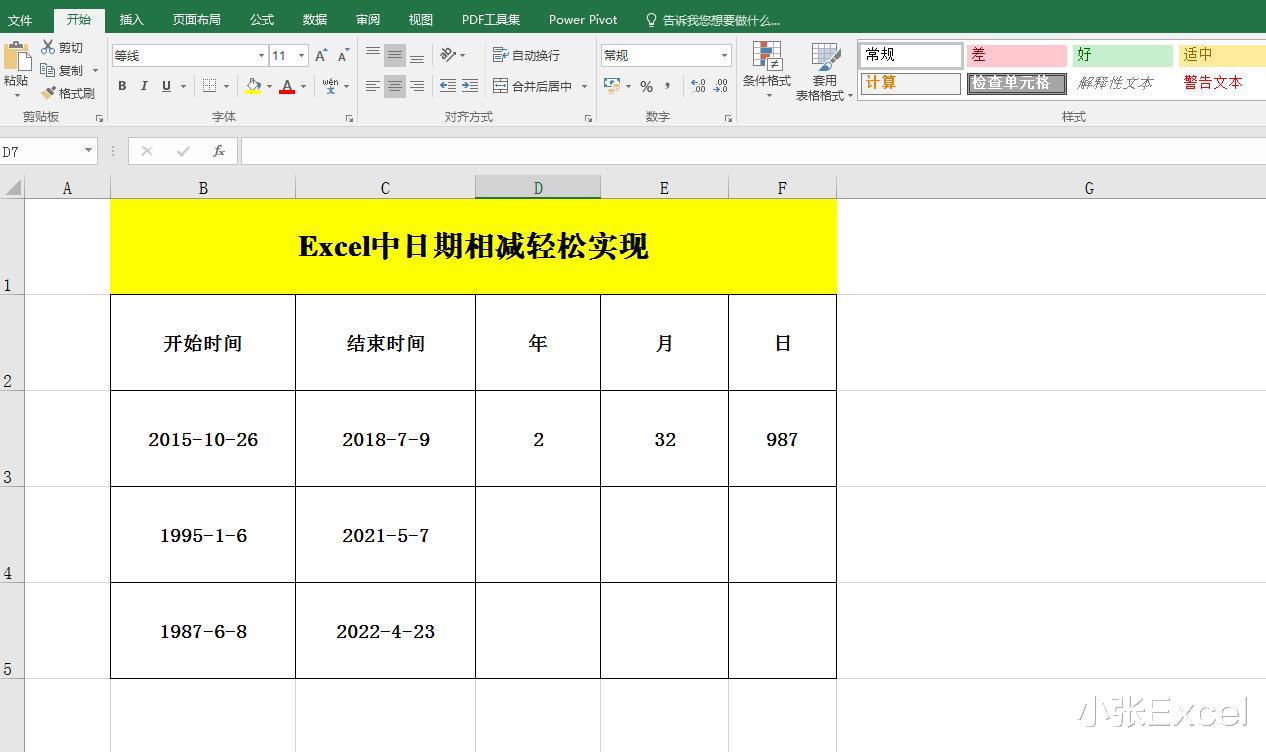Apply the 好 cell style

pos(1119,55)
